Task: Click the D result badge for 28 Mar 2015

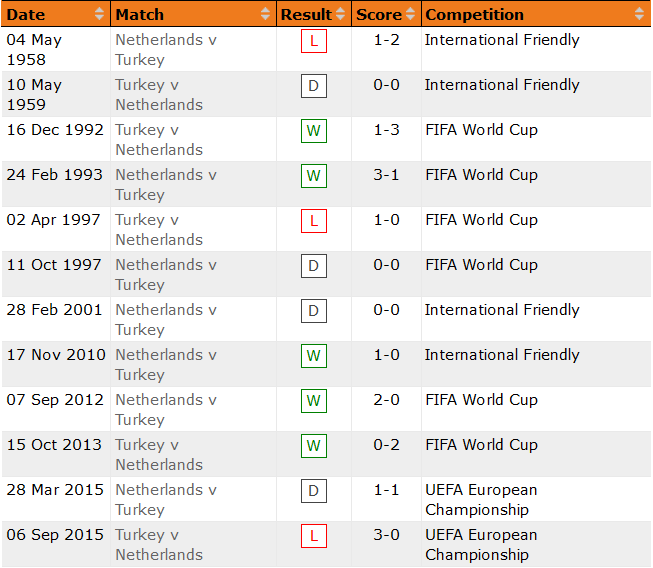Action: [313, 492]
